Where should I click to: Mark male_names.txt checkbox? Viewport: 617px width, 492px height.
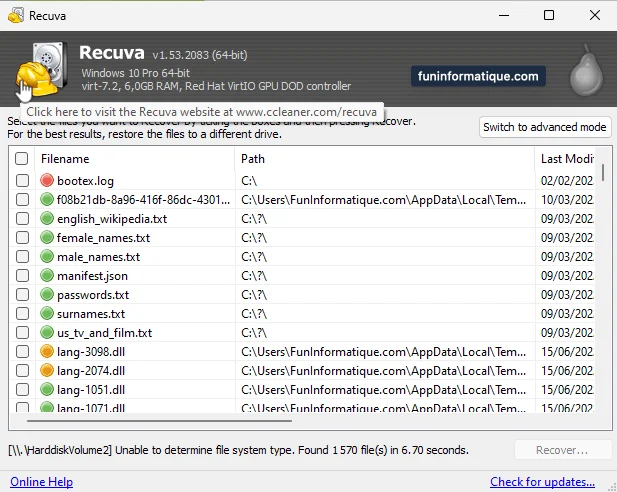22,257
